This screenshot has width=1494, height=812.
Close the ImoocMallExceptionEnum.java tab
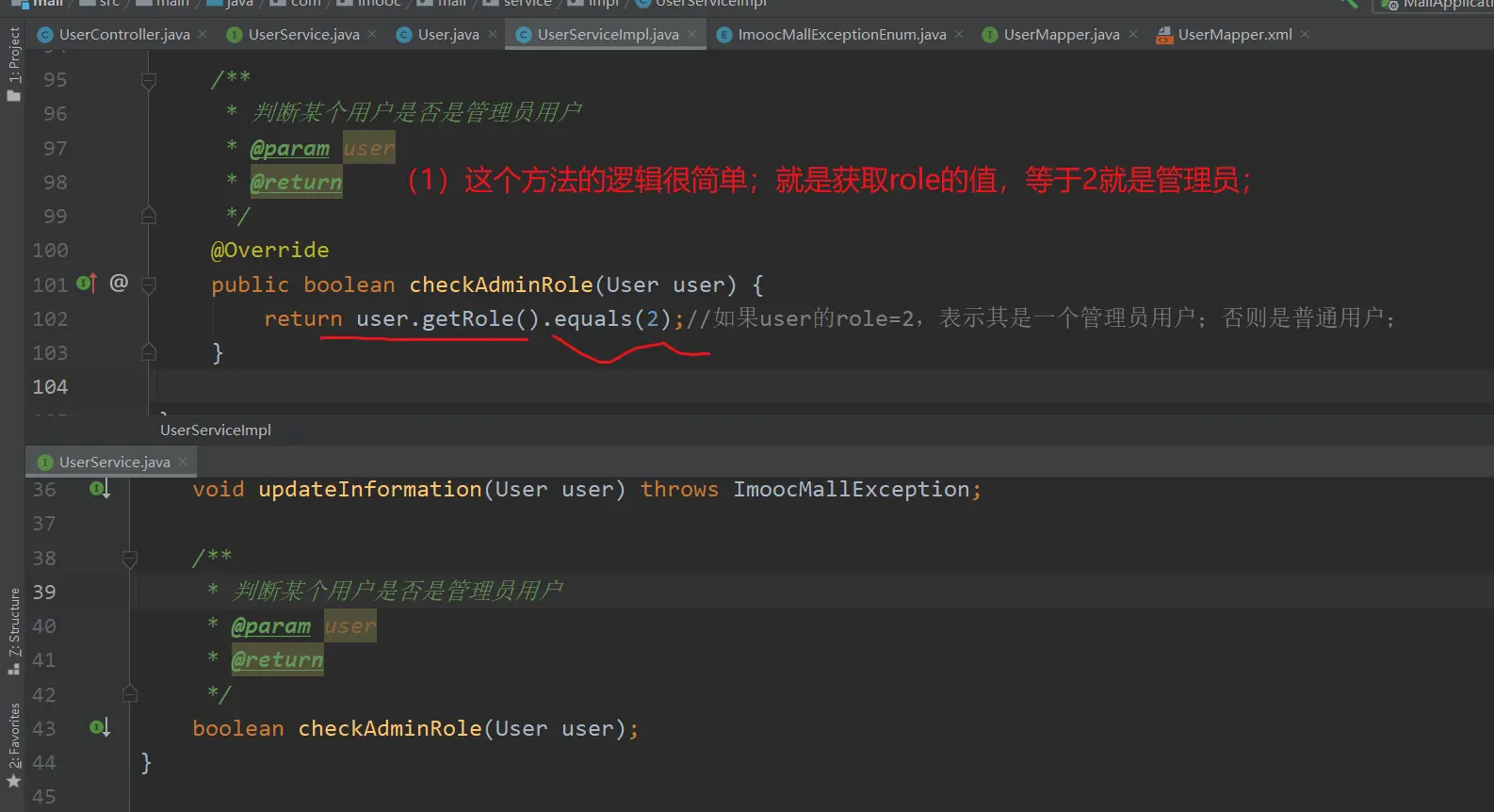(x=959, y=35)
